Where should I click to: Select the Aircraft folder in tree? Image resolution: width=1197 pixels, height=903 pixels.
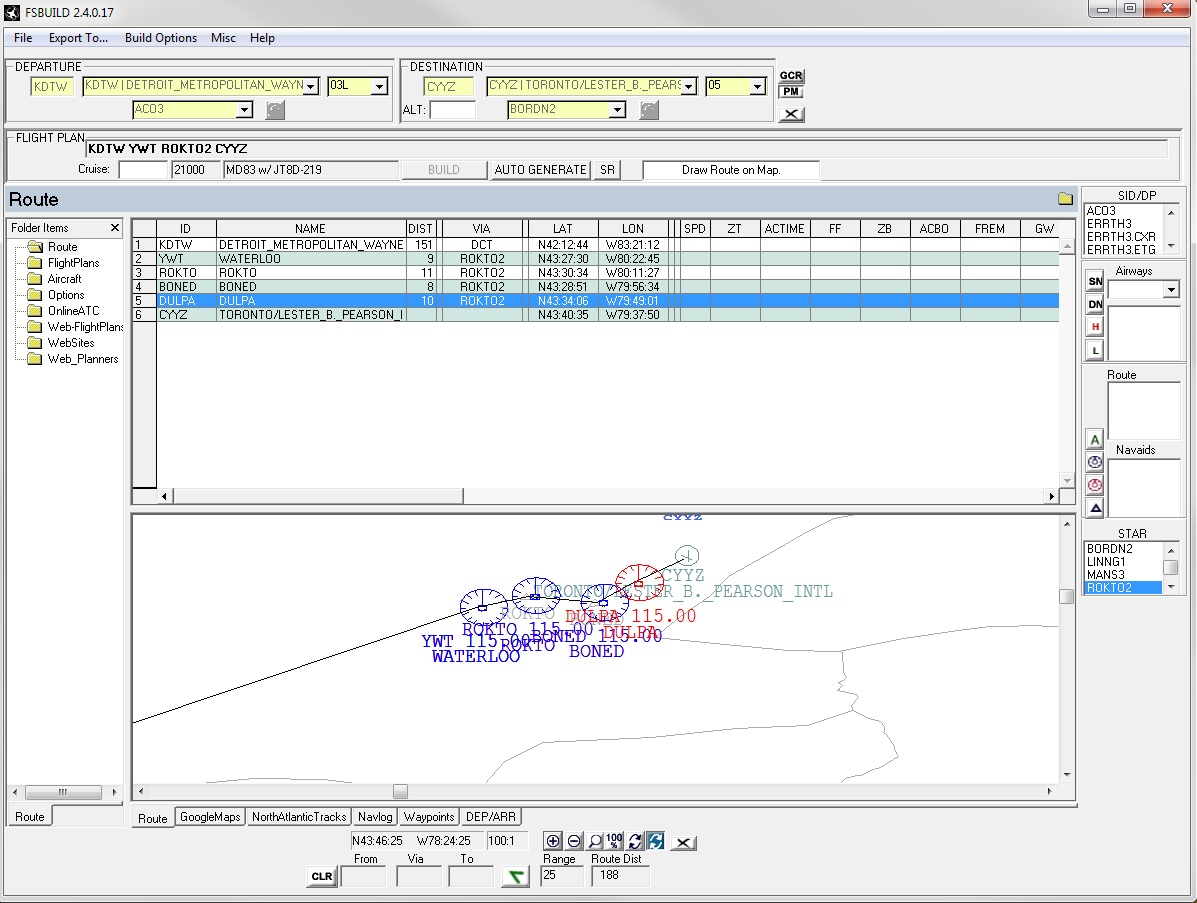click(x=64, y=279)
